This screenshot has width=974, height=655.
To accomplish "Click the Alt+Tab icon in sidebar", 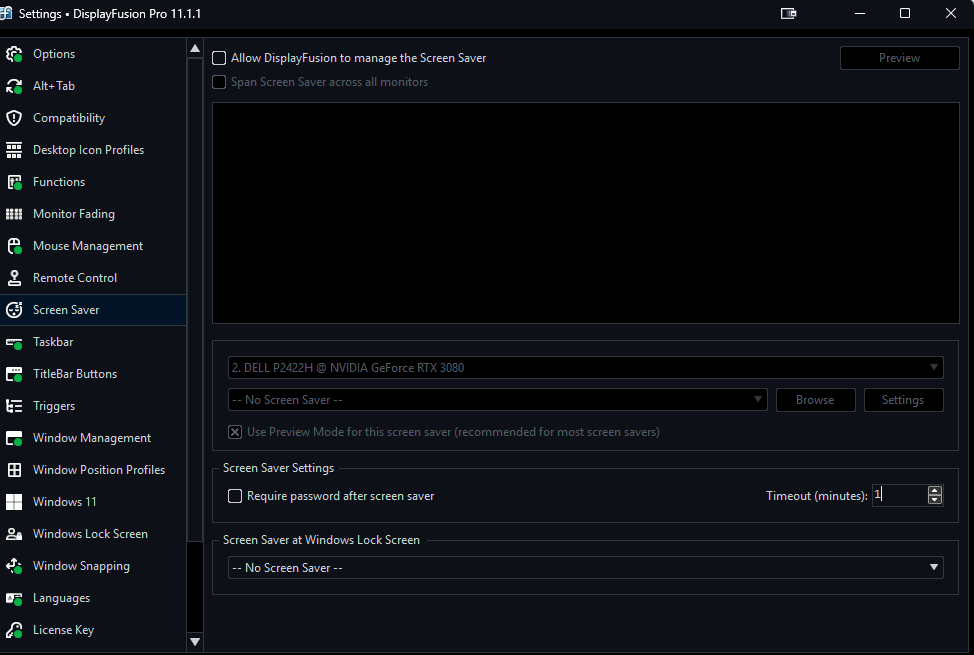I will [x=14, y=86].
